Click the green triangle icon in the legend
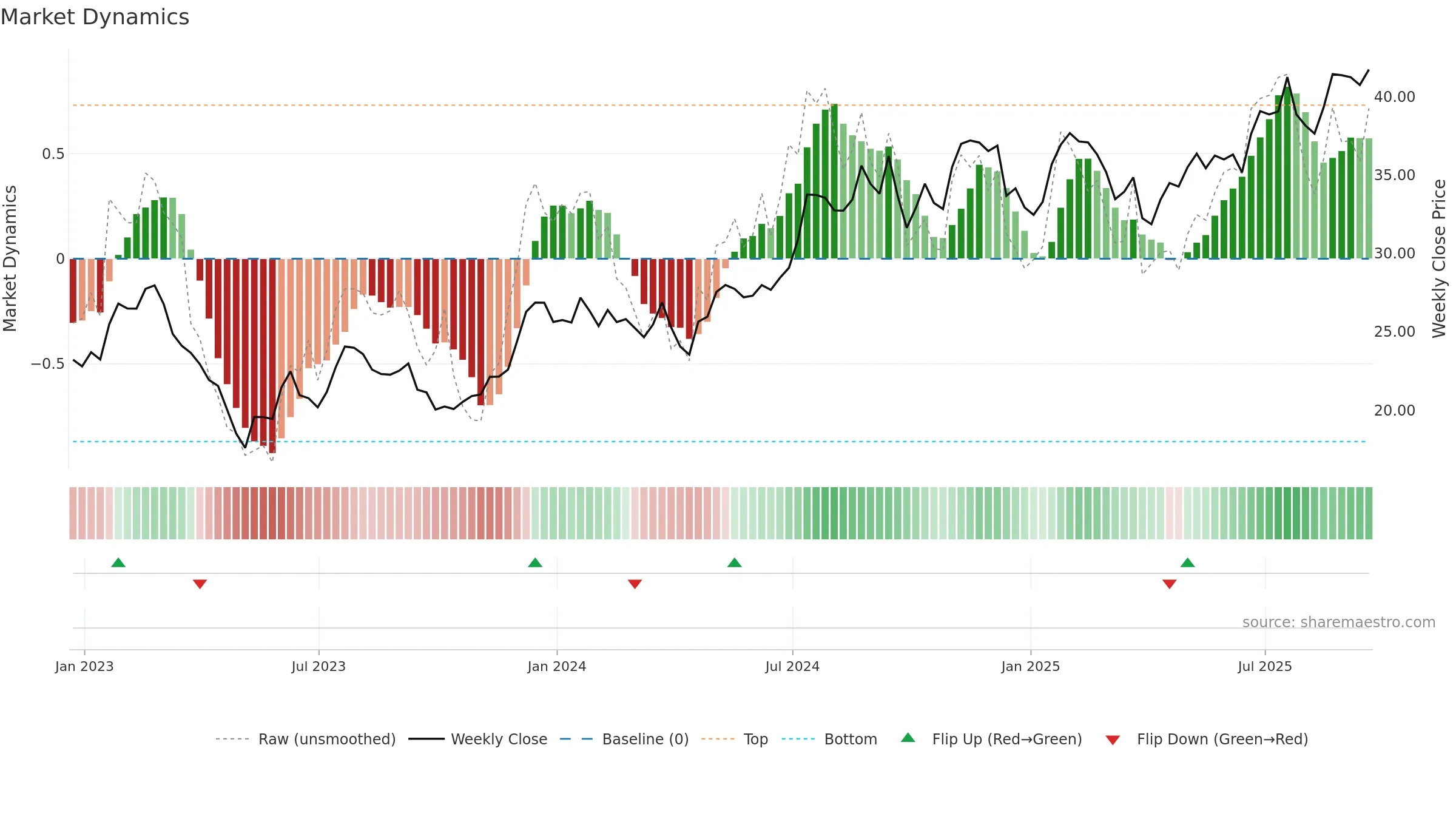1456x819 pixels. (x=908, y=738)
